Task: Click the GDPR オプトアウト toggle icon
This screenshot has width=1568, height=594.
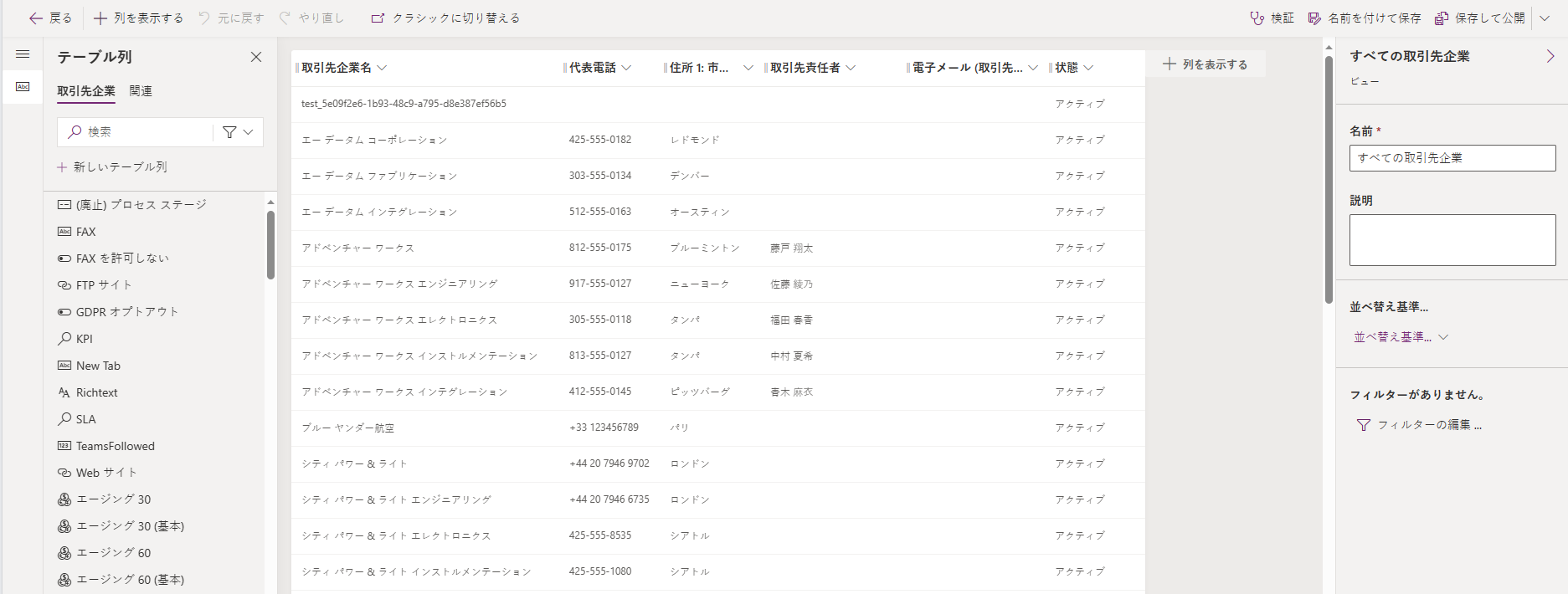Action: click(64, 312)
